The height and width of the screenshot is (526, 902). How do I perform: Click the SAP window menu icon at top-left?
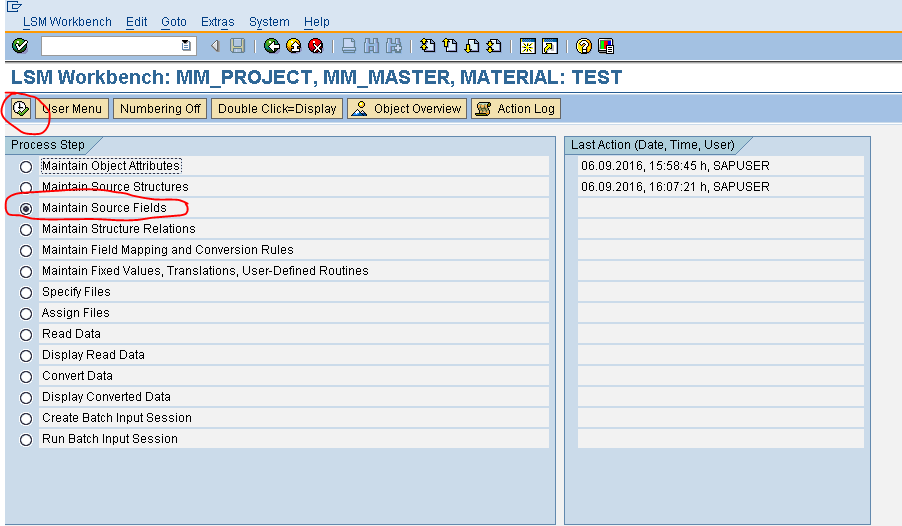tap(14, 6)
